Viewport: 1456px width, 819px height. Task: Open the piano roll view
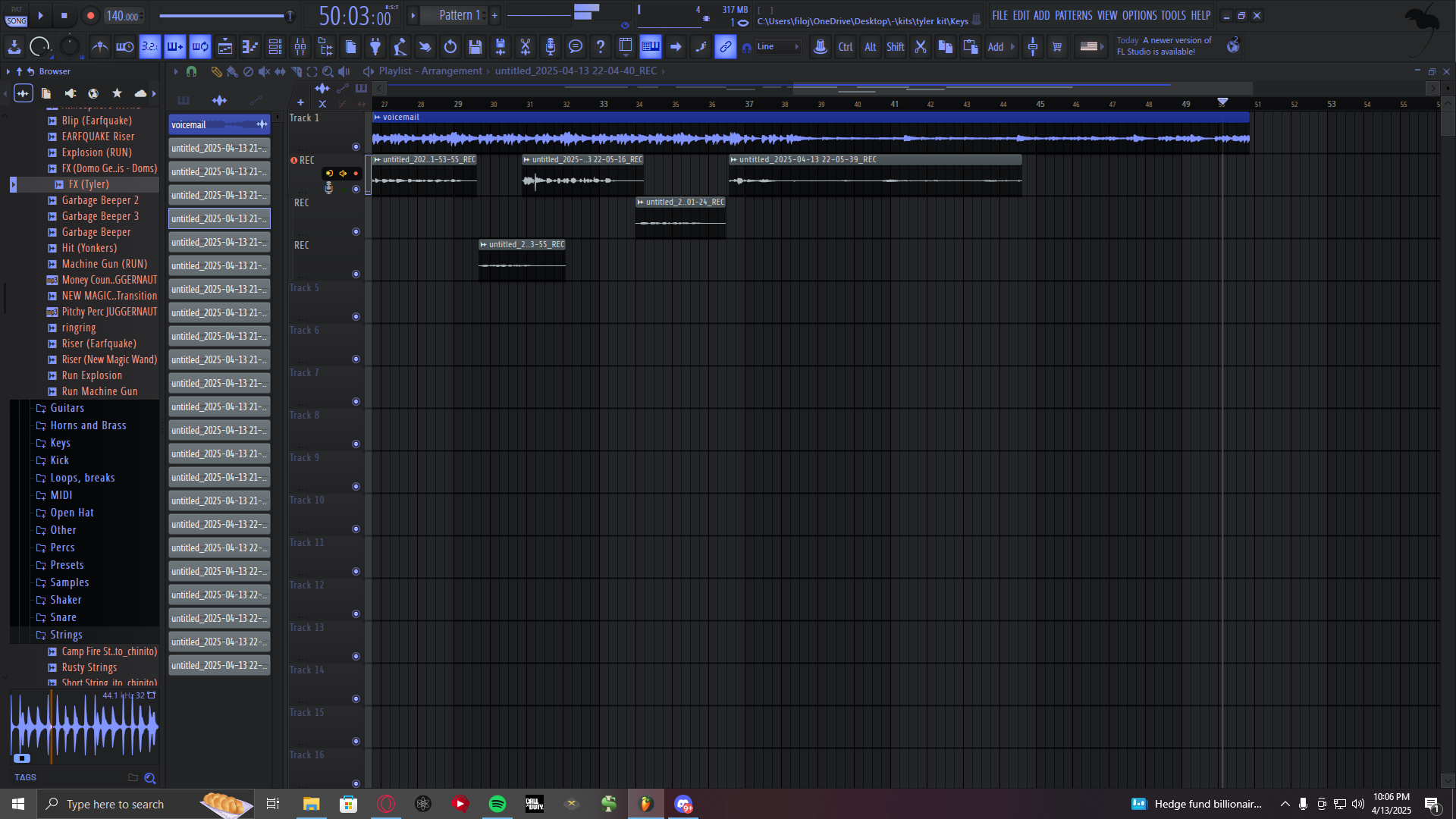250,47
